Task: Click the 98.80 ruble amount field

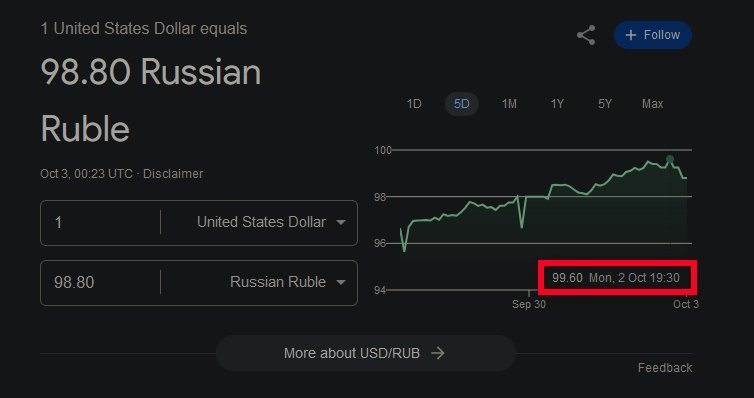Action: 100,282
